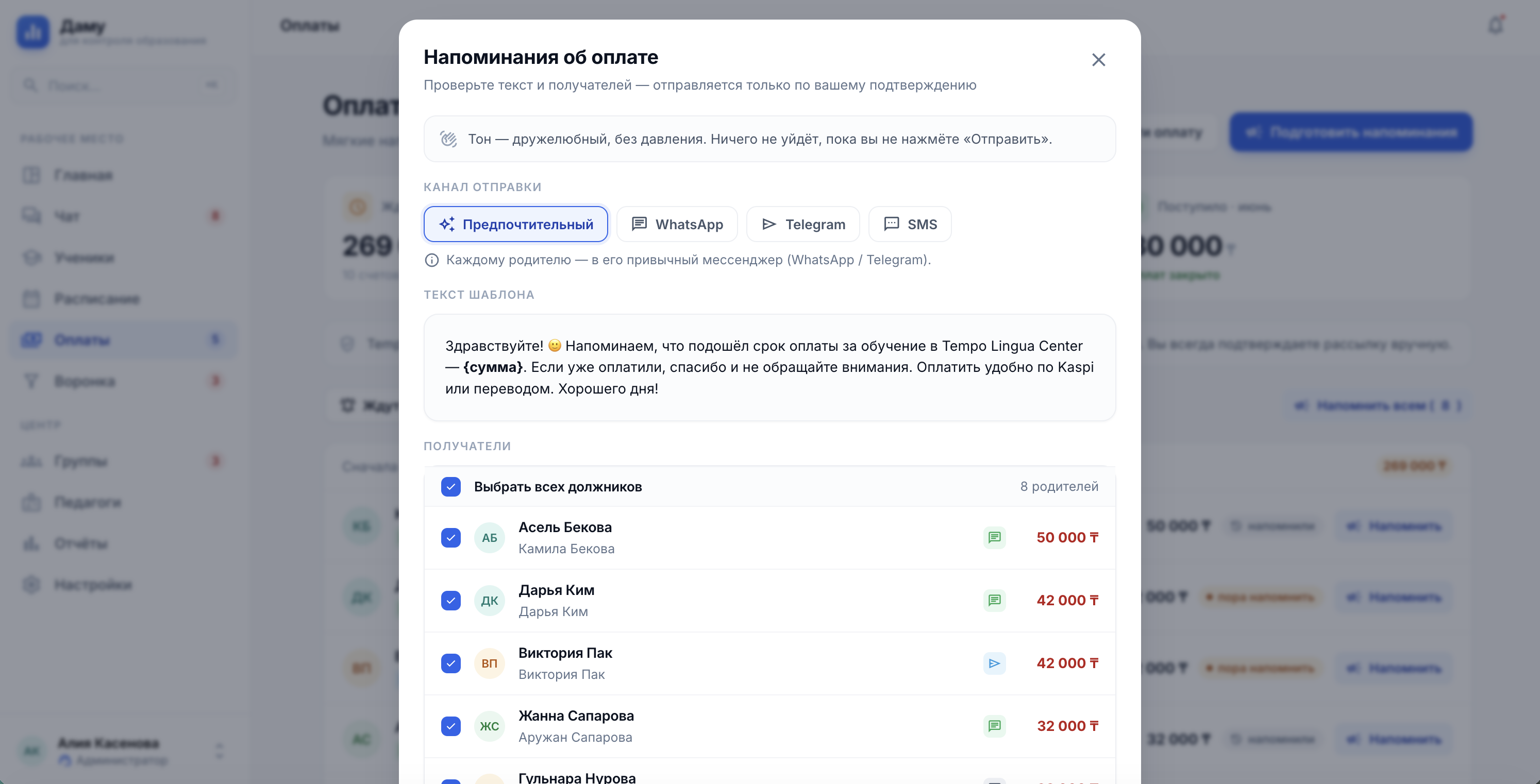Select the Предпочтительный channel option

[516, 224]
